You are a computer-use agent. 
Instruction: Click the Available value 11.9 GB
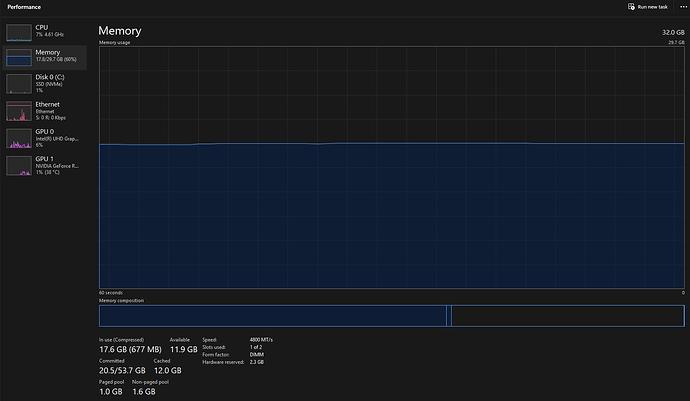(184, 349)
